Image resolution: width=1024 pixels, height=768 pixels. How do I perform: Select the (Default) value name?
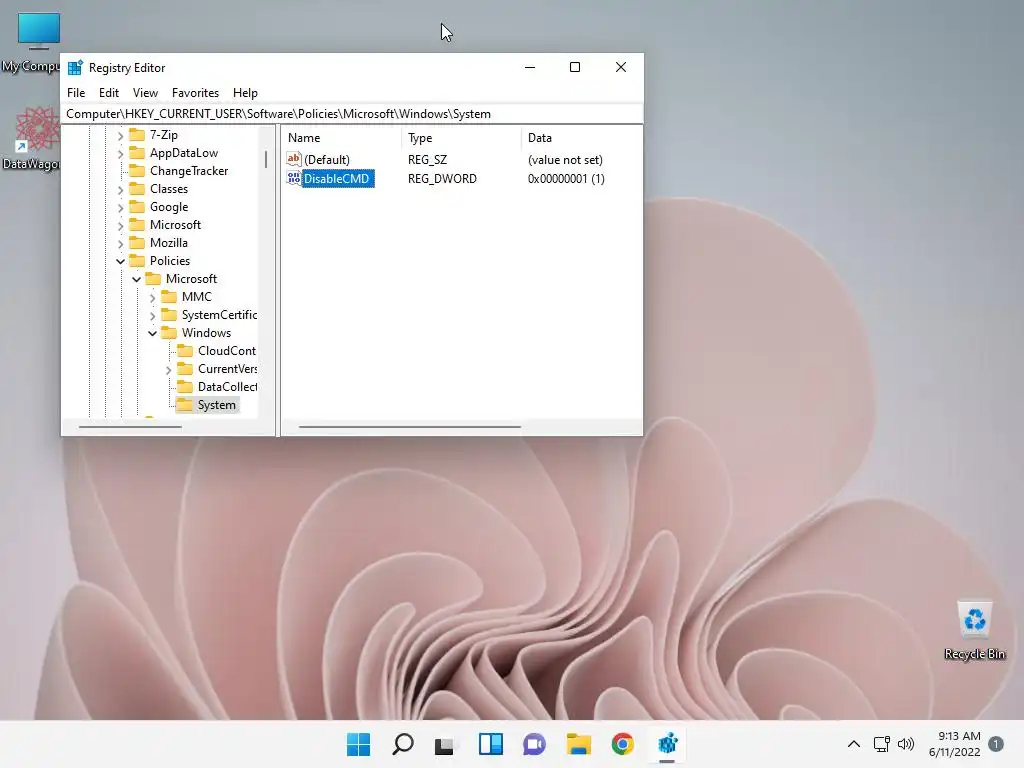point(327,159)
